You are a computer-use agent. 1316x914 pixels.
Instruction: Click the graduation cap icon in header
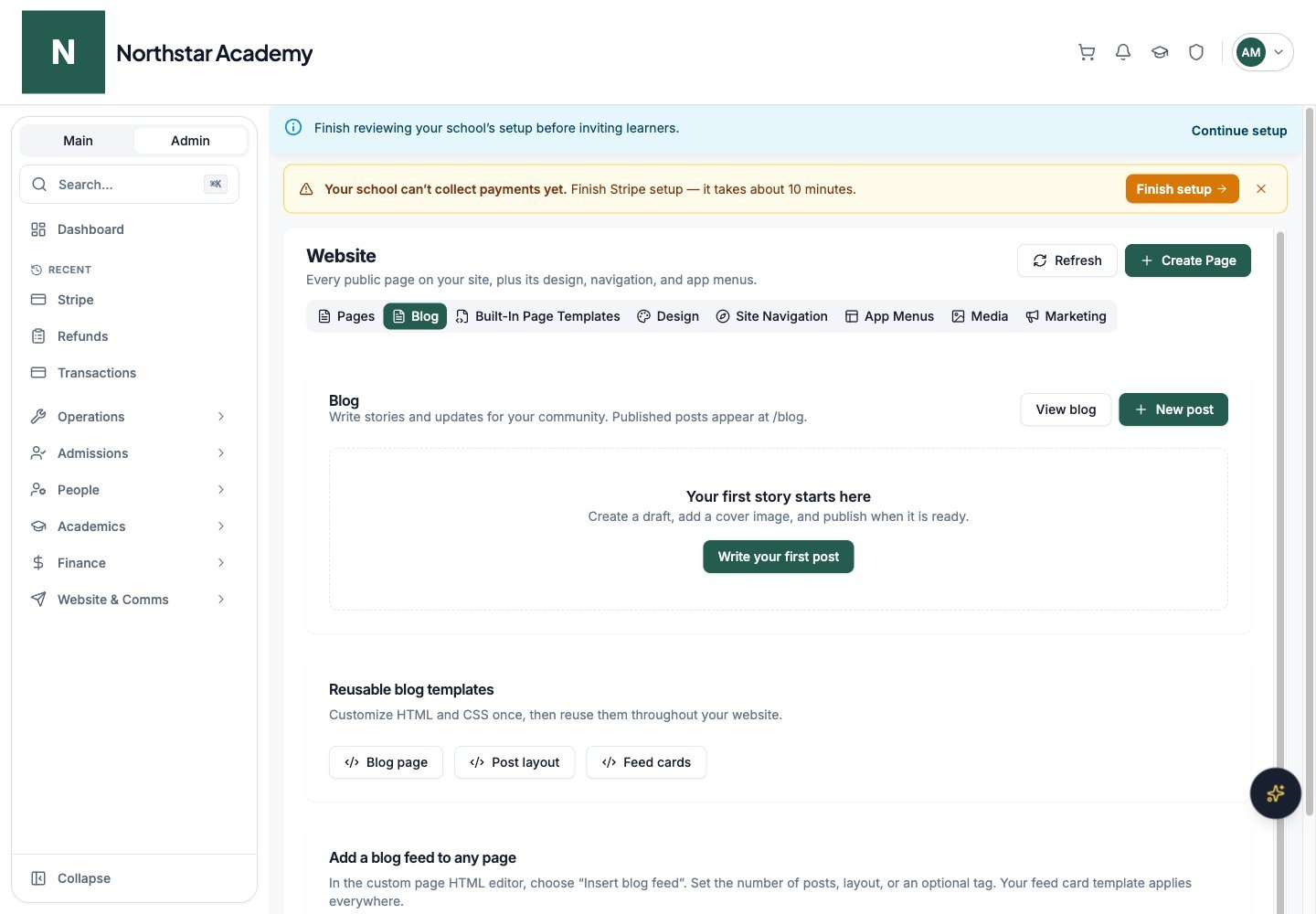click(1160, 52)
